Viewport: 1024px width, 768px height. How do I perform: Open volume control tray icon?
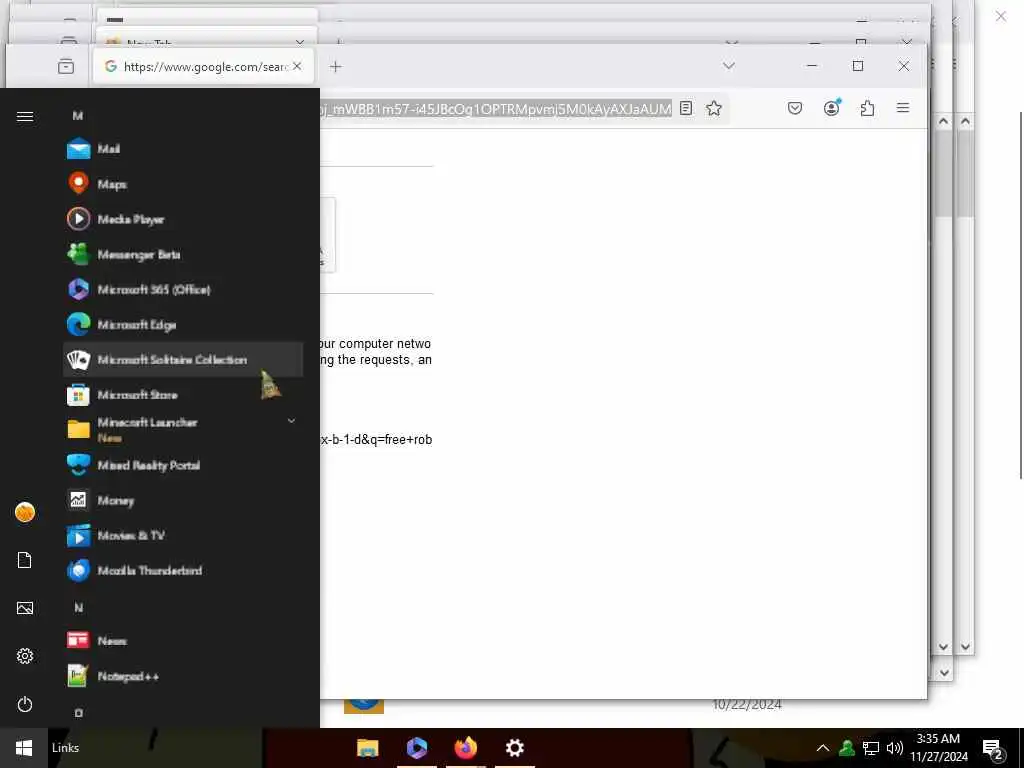pos(895,748)
